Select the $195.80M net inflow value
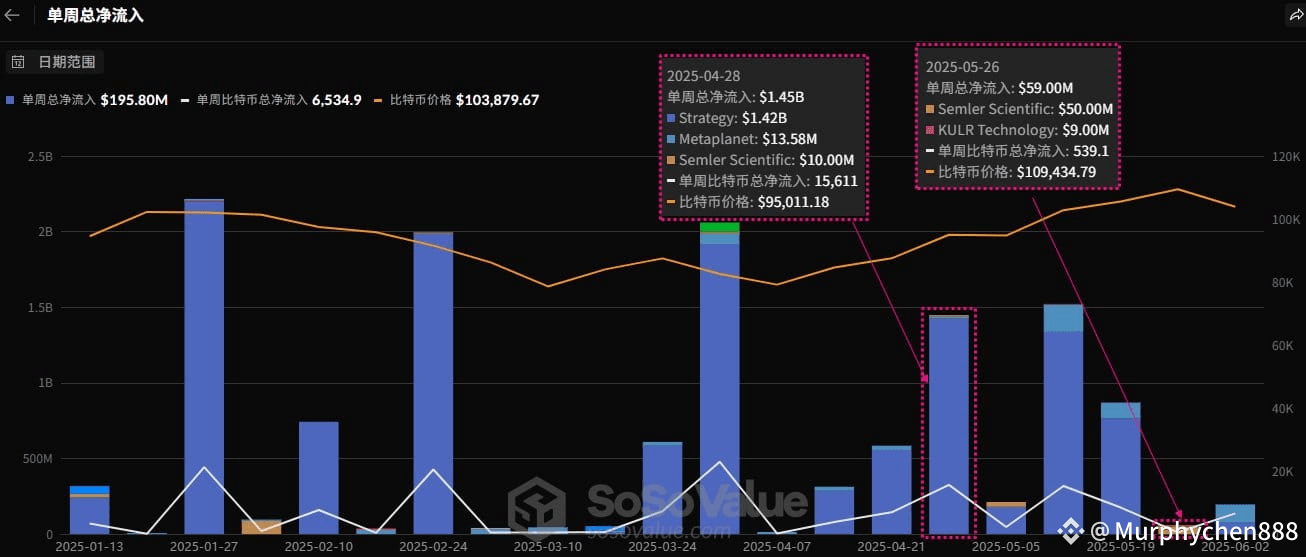Viewport: 1306px width, 557px height. [x=134, y=100]
